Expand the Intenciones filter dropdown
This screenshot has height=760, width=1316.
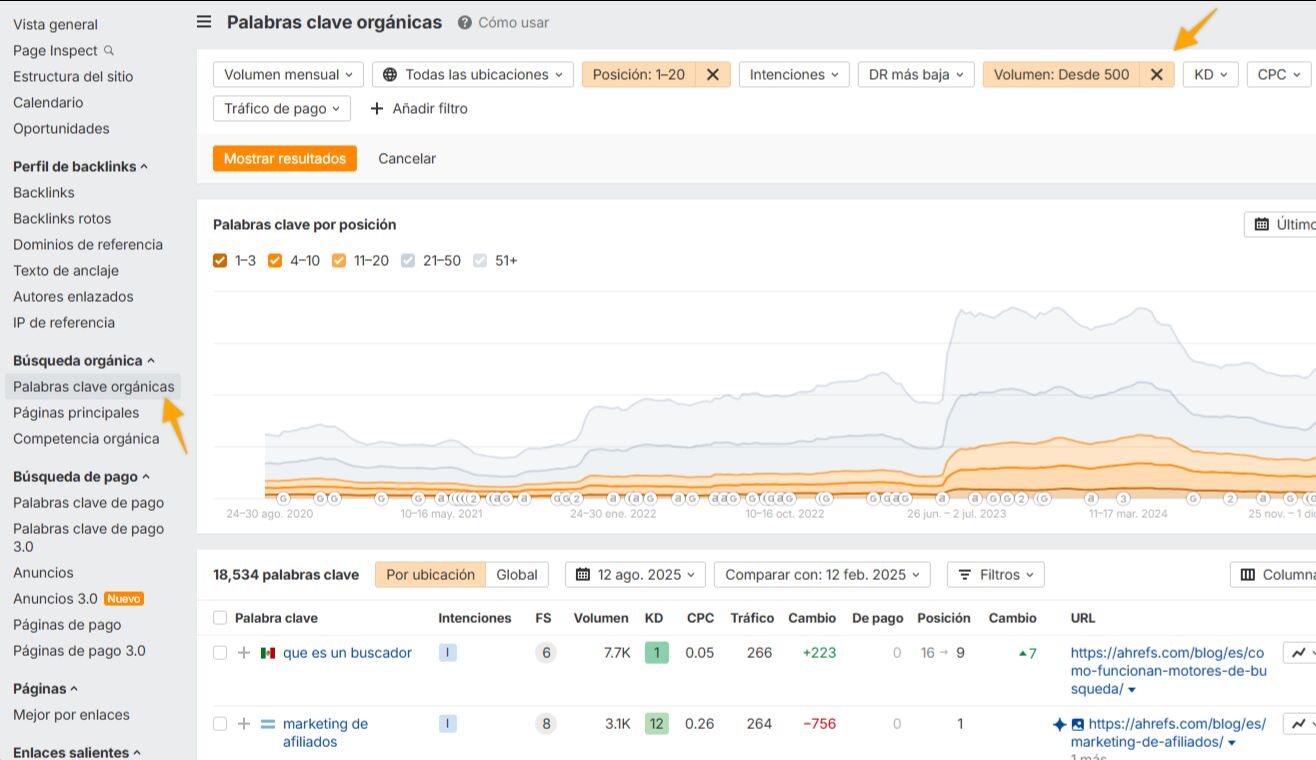pos(794,75)
